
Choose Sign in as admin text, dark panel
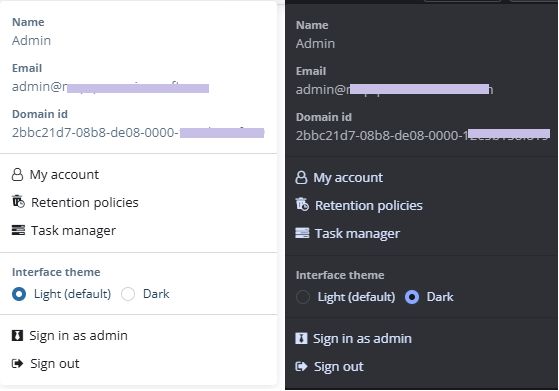pos(362,339)
